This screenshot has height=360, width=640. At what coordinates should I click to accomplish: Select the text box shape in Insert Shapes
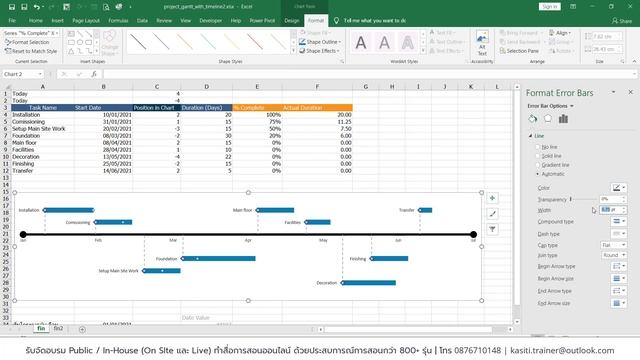[71, 33]
